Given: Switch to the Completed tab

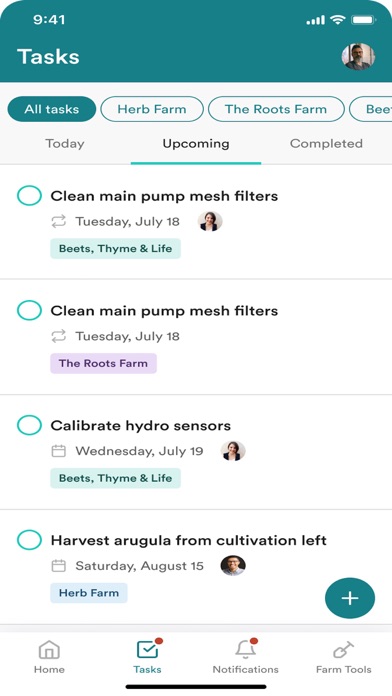Looking at the screenshot, I should 326,144.
